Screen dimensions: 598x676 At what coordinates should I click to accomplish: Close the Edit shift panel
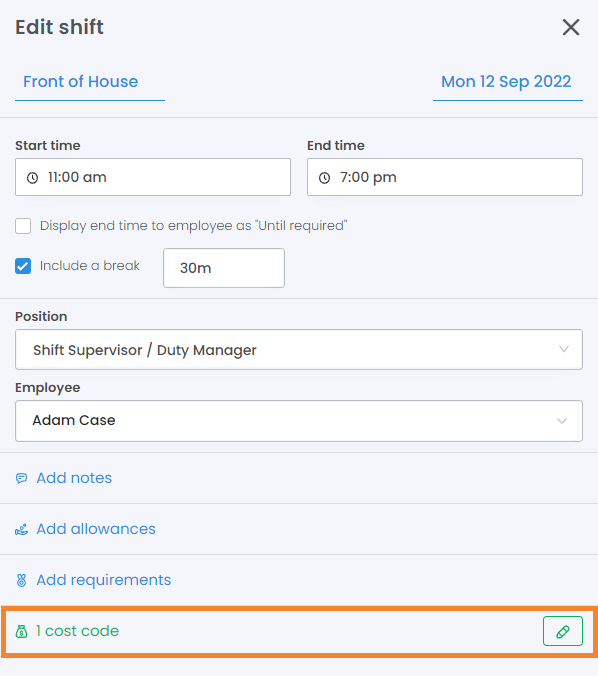(x=571, y=27)
